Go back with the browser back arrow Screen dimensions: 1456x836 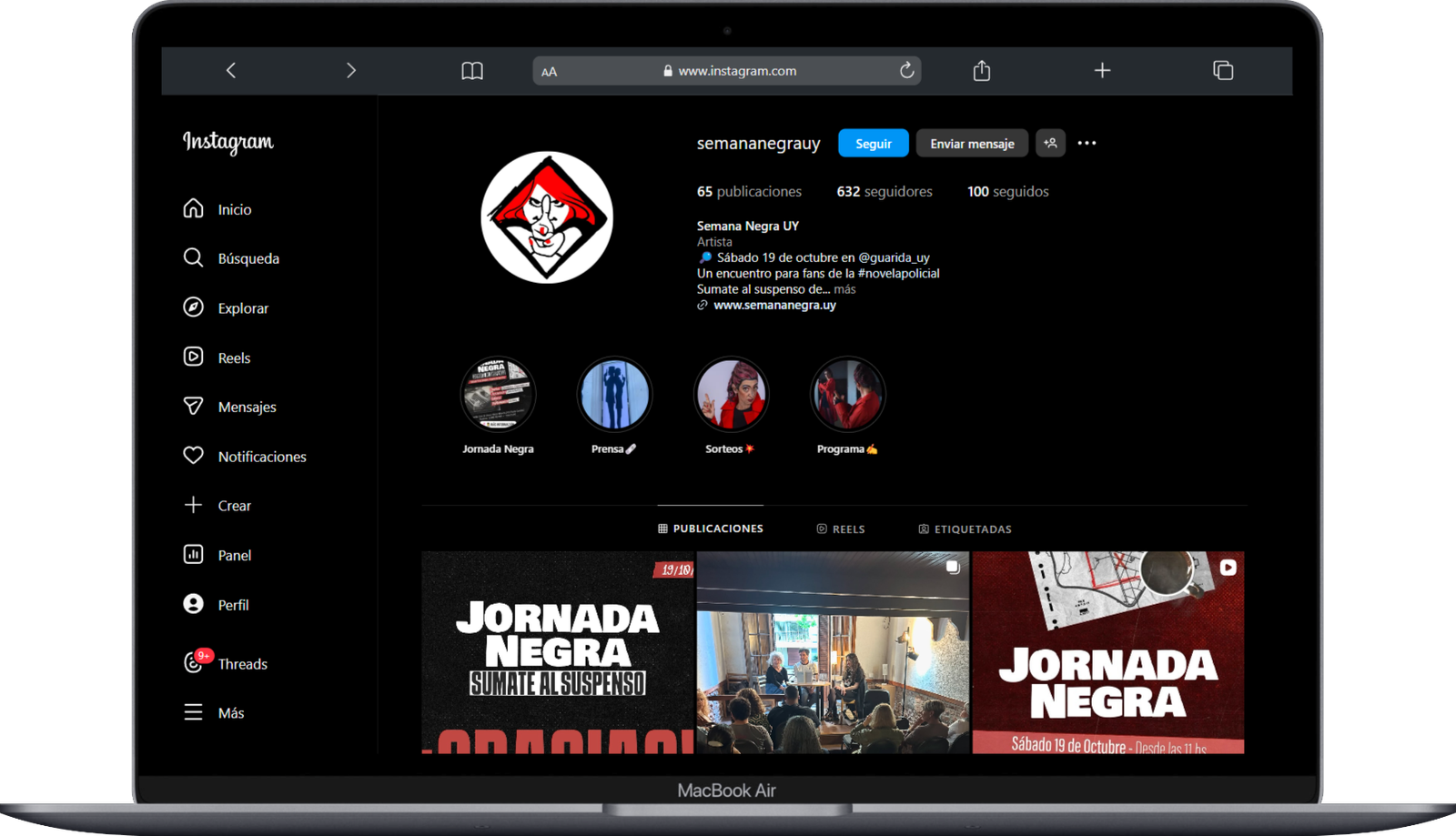[x=231, y=70]
